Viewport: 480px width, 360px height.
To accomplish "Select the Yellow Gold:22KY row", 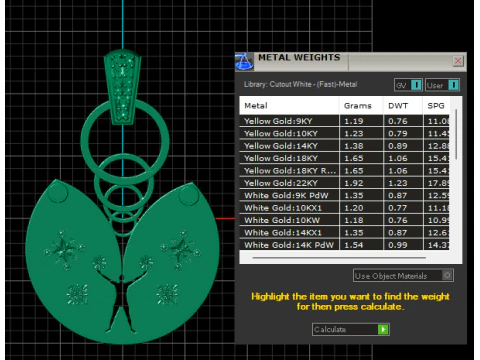I will 344,183.
